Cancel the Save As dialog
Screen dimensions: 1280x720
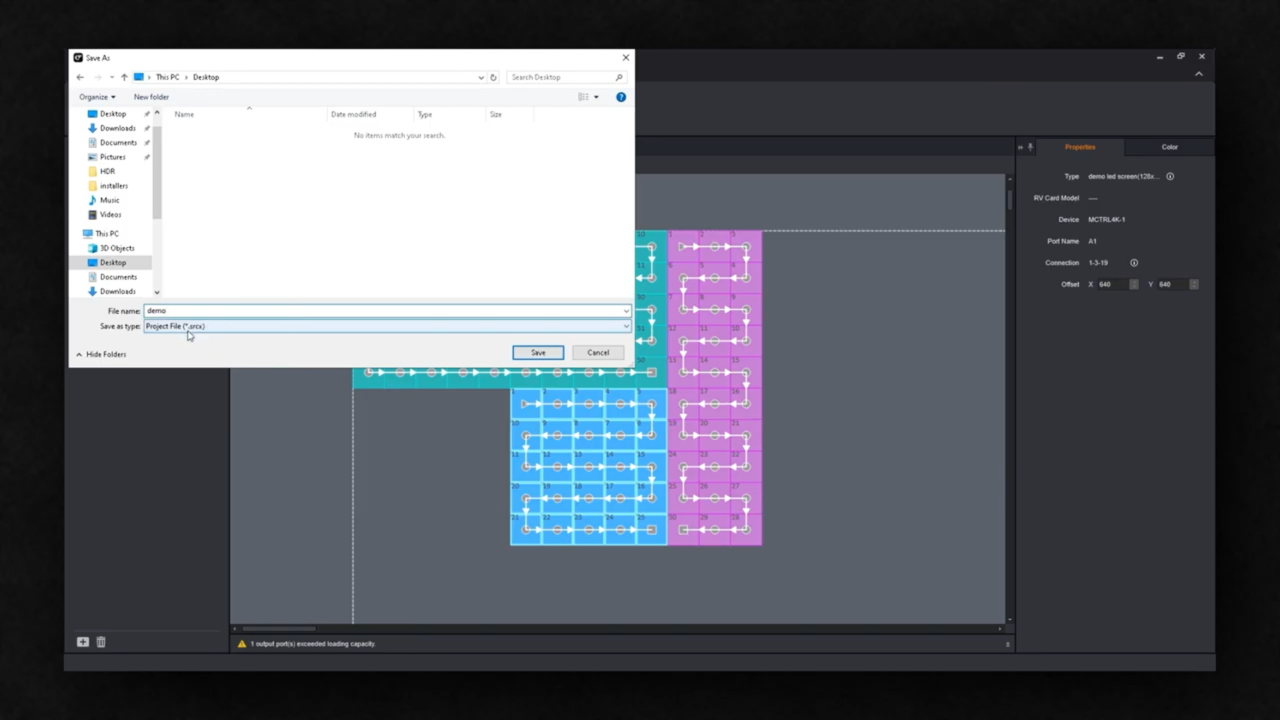[x=597, y=352]
